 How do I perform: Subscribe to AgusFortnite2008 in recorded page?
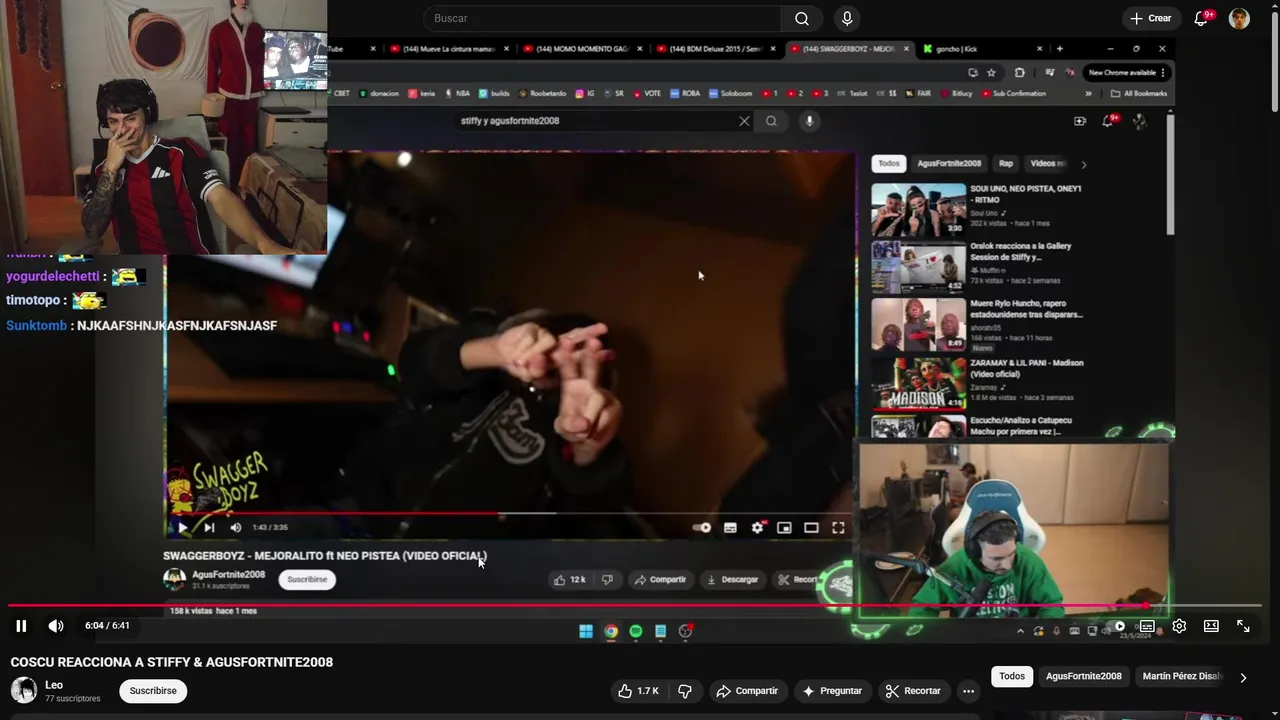(x=307, y=579)
